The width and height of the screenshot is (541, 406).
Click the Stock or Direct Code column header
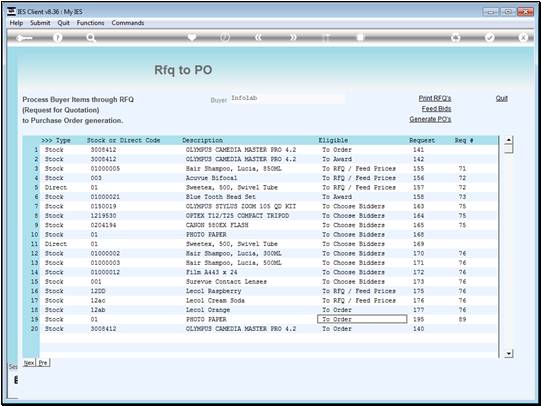(123, 140)
